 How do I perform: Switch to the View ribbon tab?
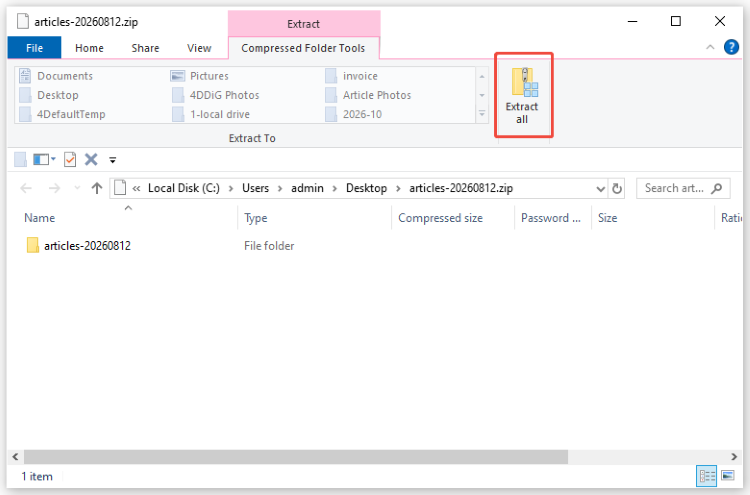[199, 48]
